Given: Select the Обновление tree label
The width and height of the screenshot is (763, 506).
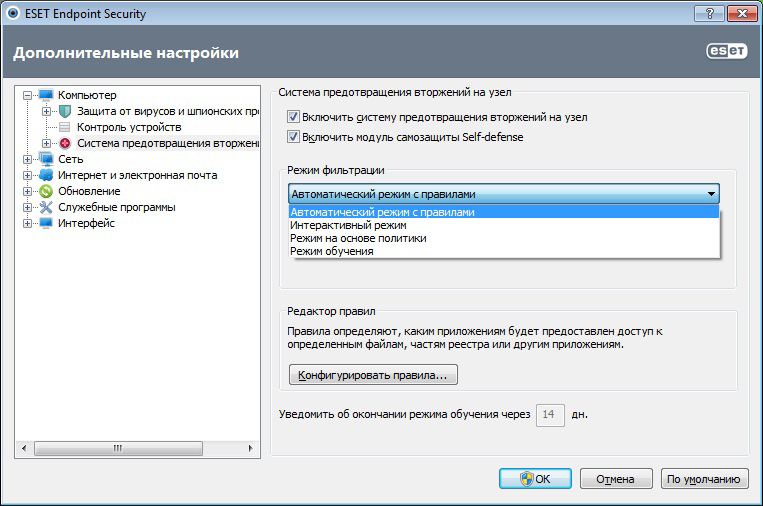Looking at the screenshot, I should click(x=89, y=191).
